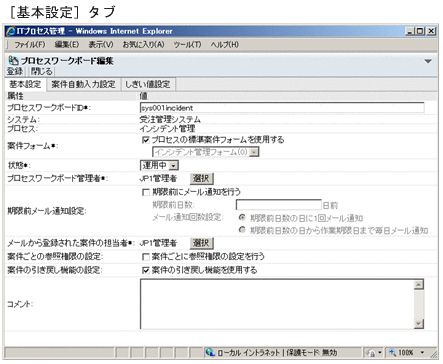Open the インシデント管理フォーム dropdown
Viewport: 443px width, 364px height.
click(x=206, y=152)
